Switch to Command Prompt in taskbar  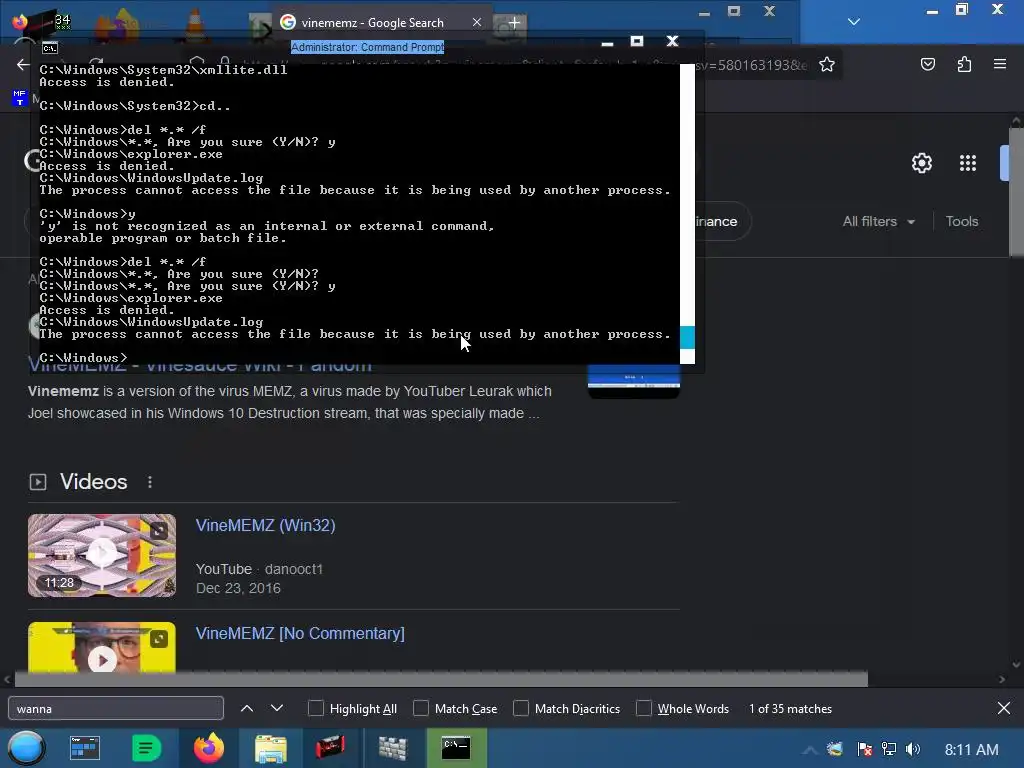click(x=456, y=748)
